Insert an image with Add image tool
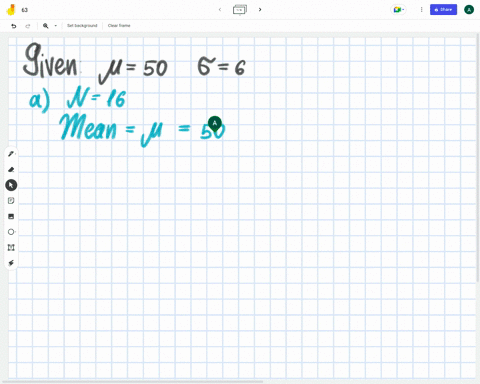The height and width of the screenshot is (384, 480). [x=11, y=216]
